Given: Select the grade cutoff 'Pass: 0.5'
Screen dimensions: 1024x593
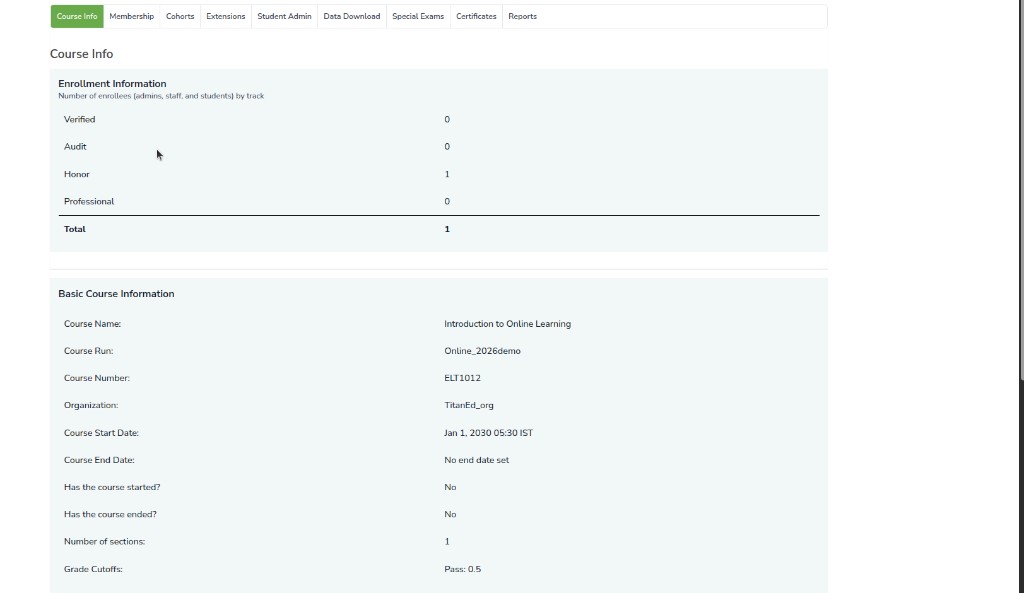Looking at the screenshot, I should coord(462,569).
